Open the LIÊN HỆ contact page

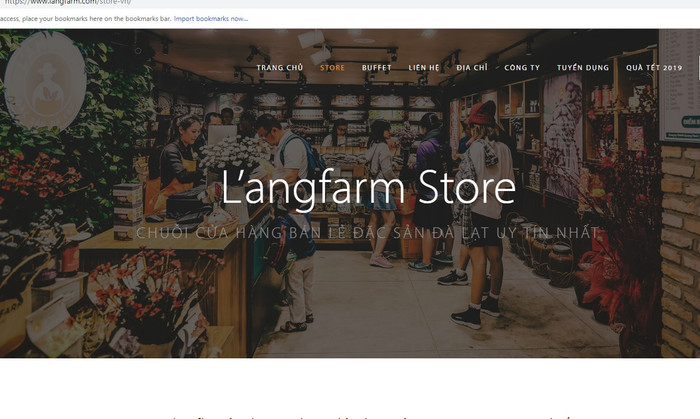tap(424, 67)
